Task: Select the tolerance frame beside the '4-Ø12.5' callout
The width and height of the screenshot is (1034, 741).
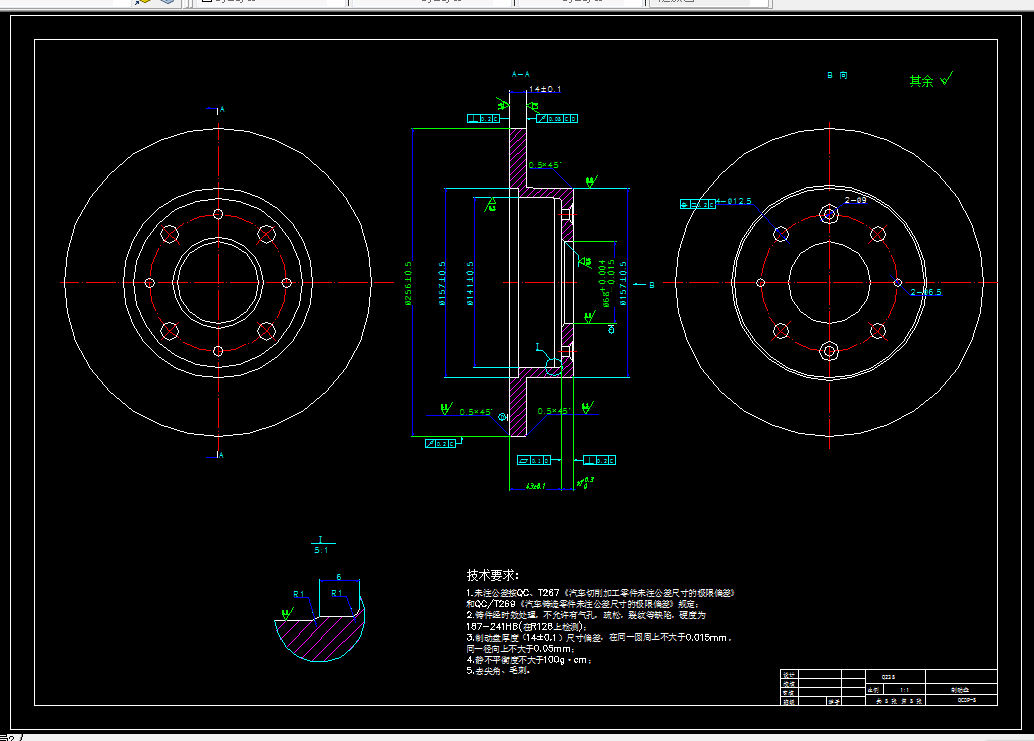Action: [698, 204]
